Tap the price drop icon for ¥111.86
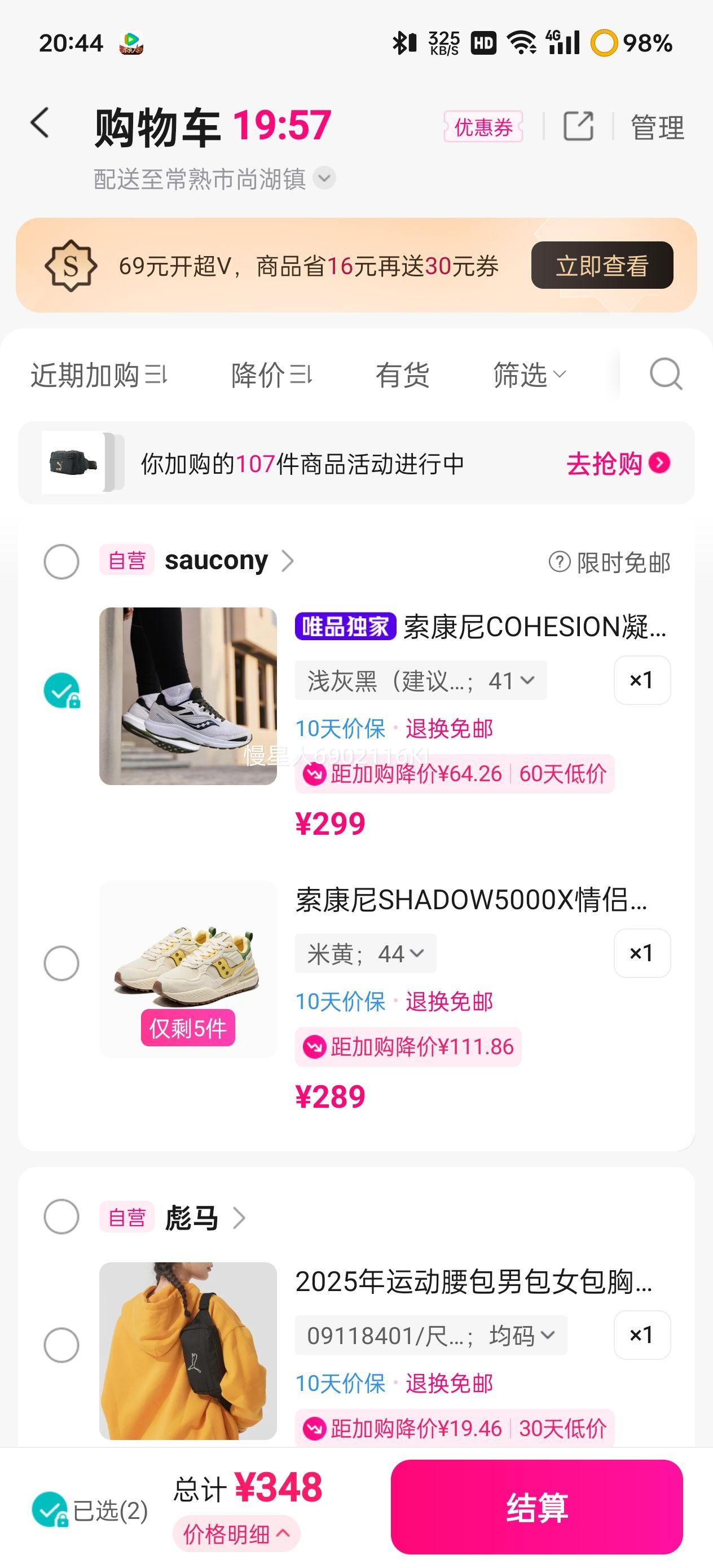This screenshot has height=1568, width=713. [x=314, y=1047]
